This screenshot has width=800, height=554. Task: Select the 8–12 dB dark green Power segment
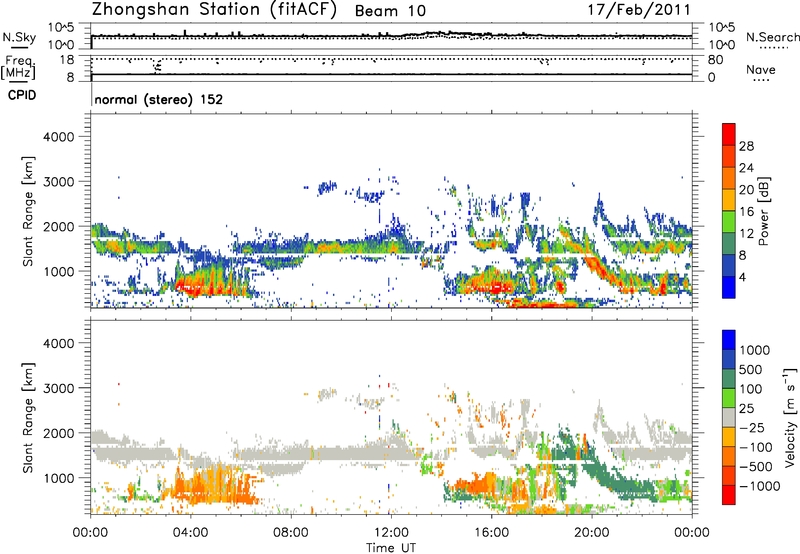point(729,244)
